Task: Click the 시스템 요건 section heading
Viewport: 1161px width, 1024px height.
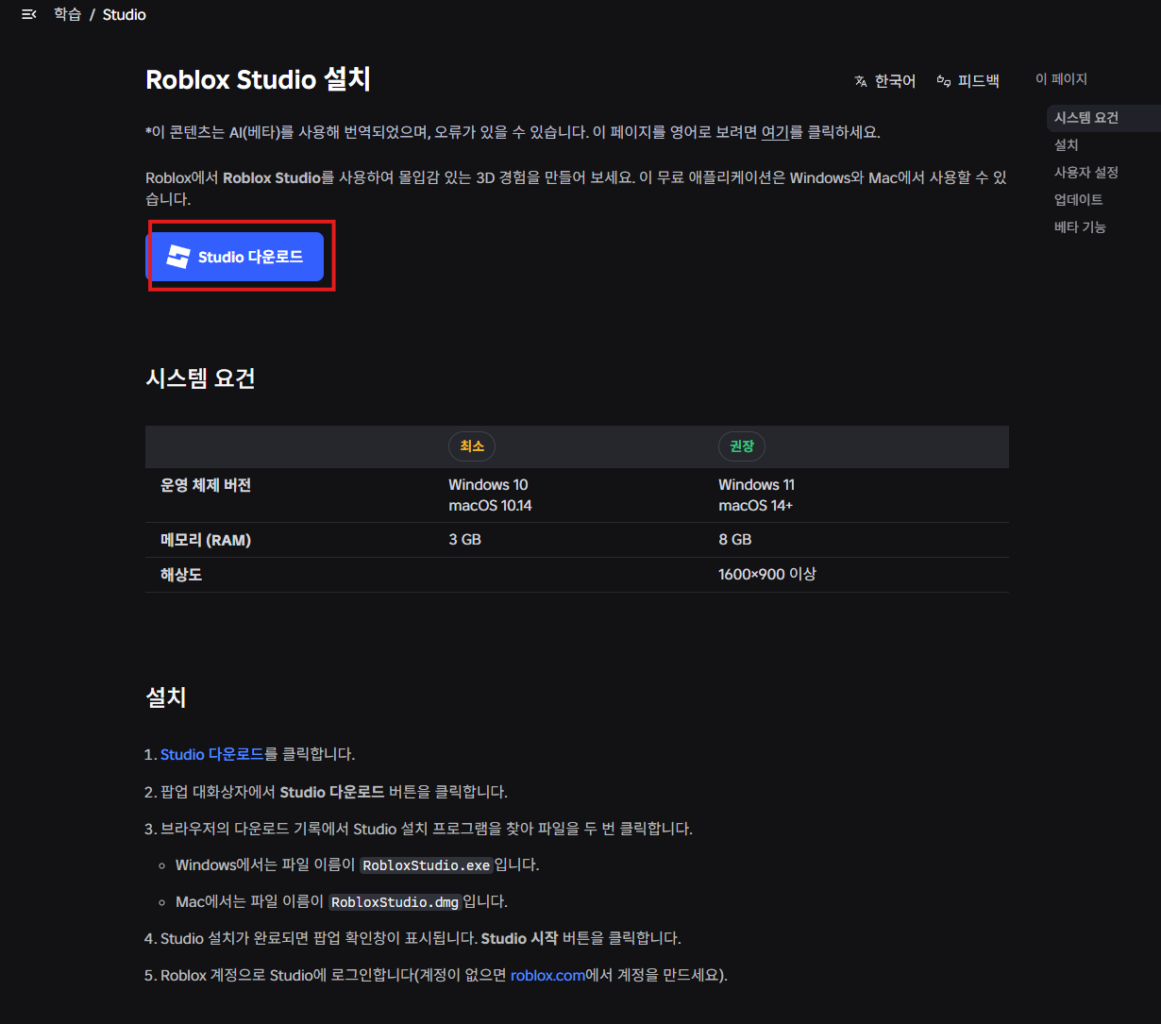Action: pyautogui.click(x=200, y=378)
